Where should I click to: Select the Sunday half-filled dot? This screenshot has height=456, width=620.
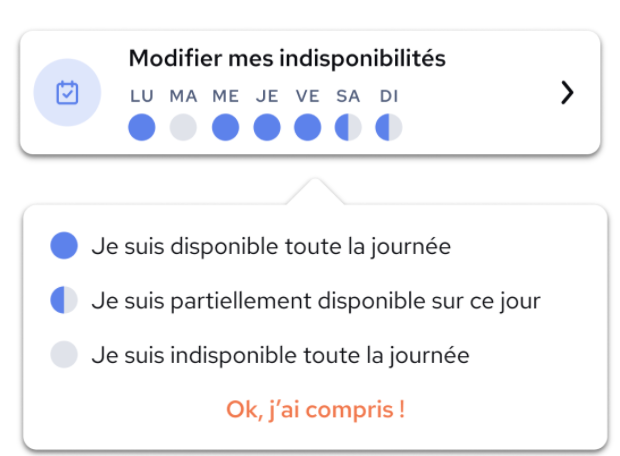(x=389, y=127)
